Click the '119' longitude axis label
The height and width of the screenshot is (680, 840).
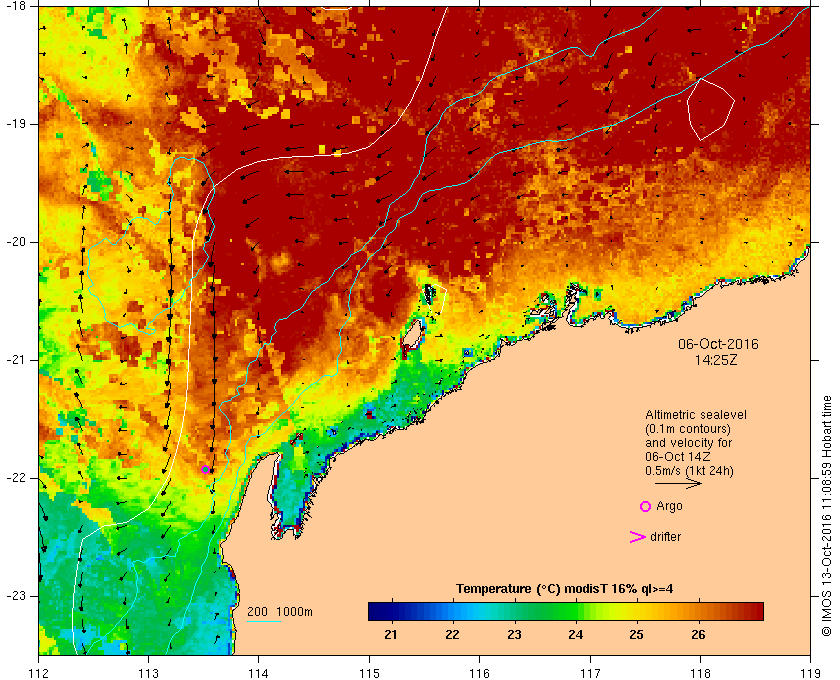[x=810, y=673]
